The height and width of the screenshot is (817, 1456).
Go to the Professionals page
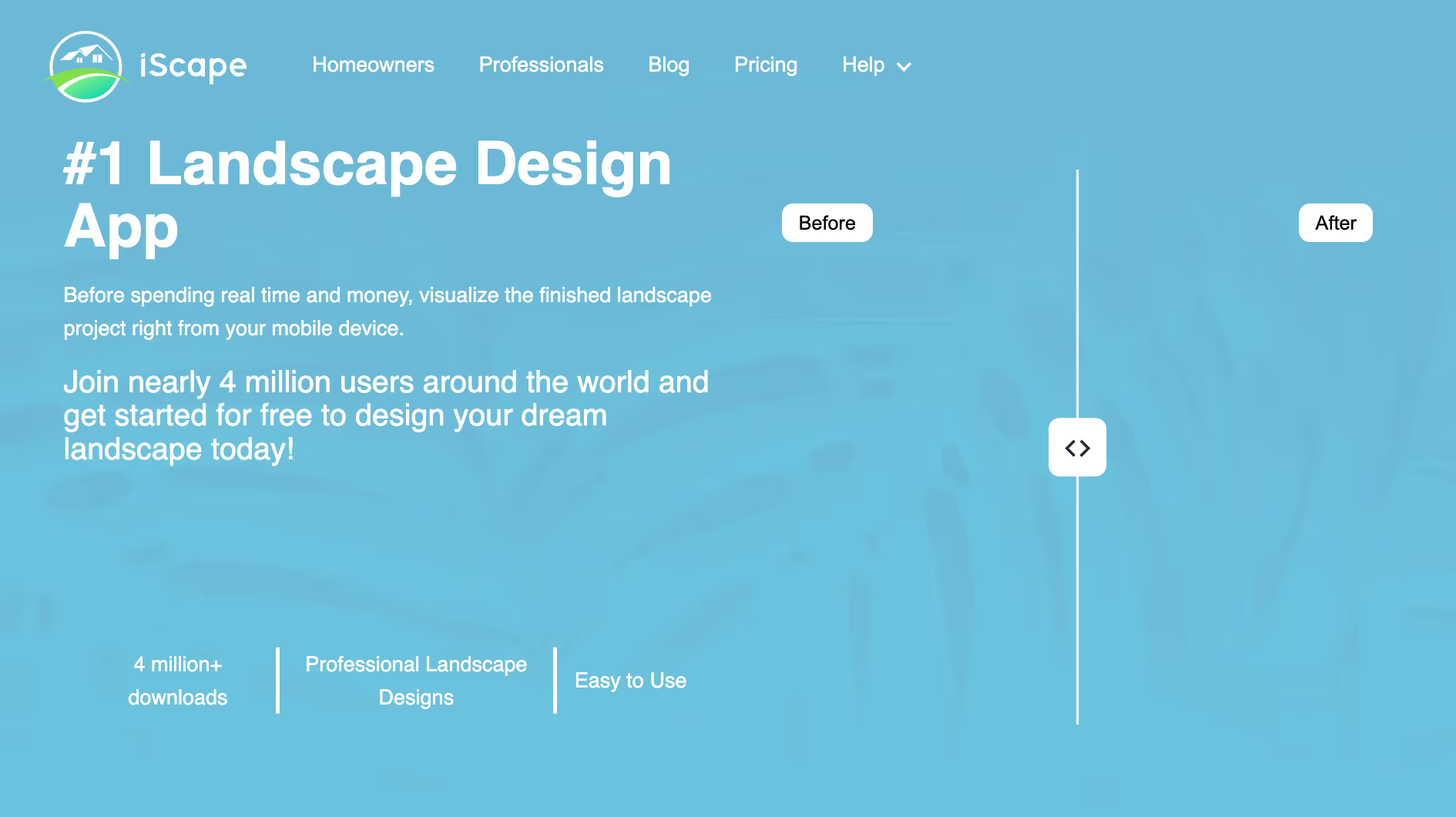(541, 65)
